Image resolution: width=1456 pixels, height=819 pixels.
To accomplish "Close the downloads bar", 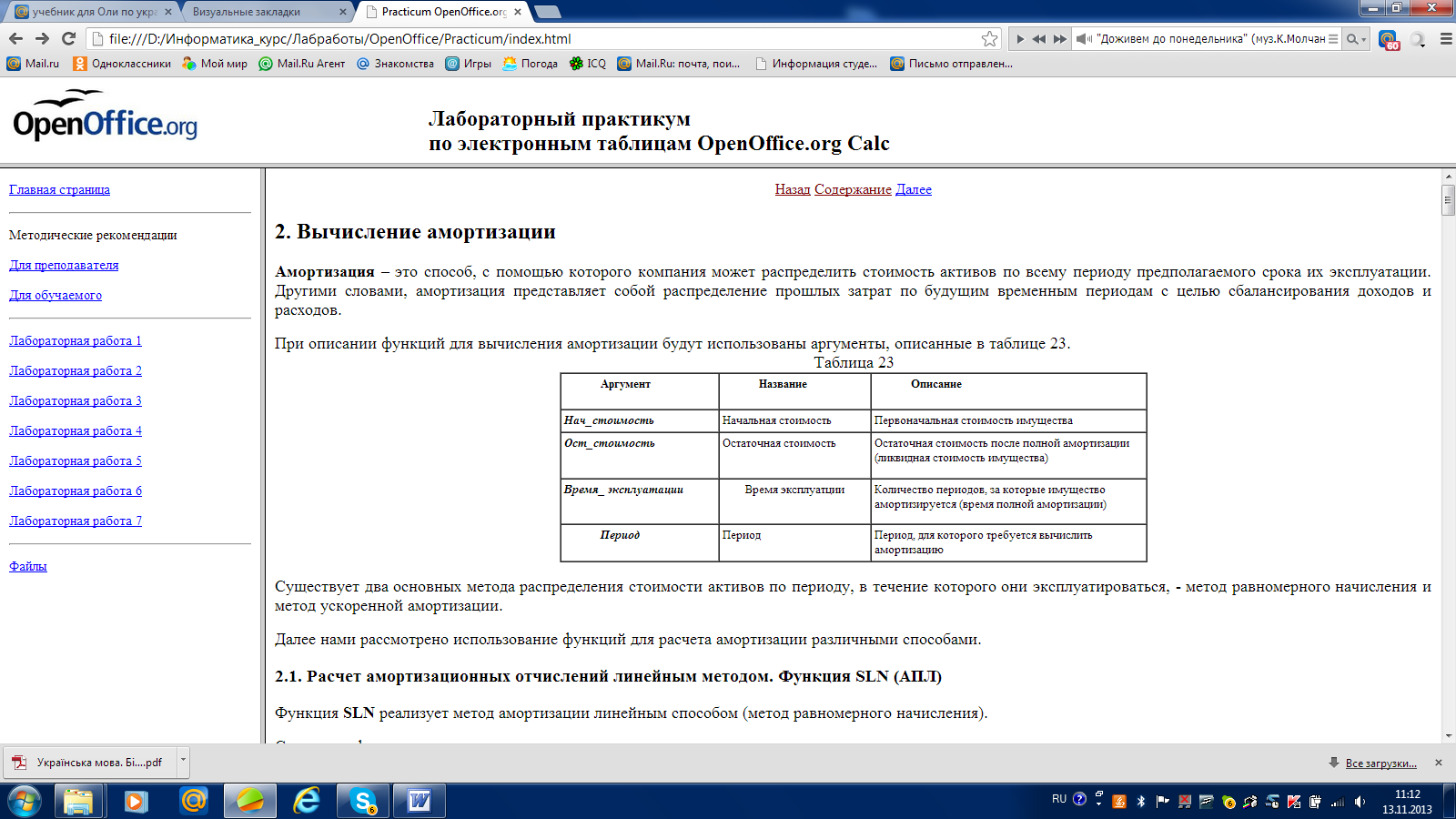I will pyautogui.click(x=1439, y=763).
